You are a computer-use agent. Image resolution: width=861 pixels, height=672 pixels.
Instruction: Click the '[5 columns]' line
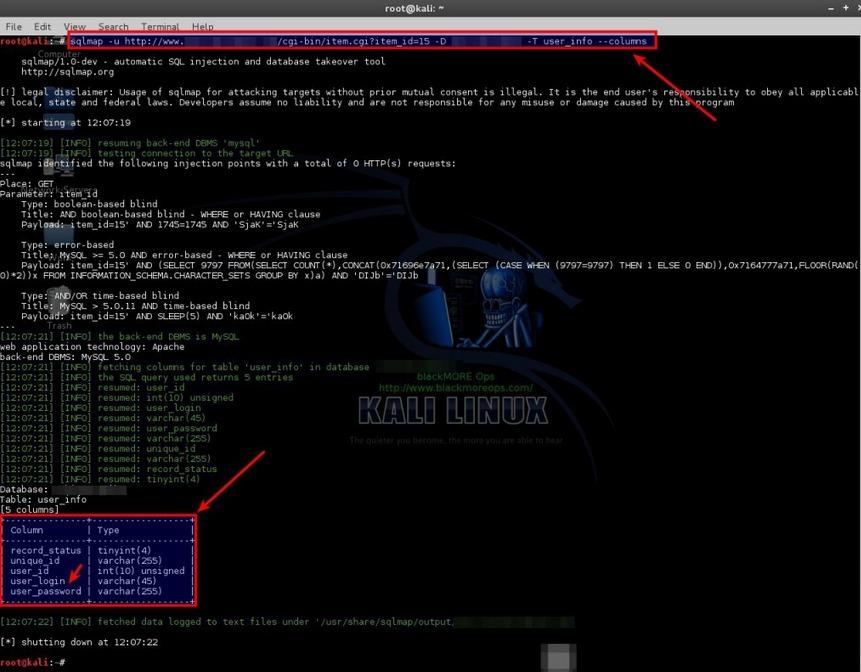(x=30, y=509)
